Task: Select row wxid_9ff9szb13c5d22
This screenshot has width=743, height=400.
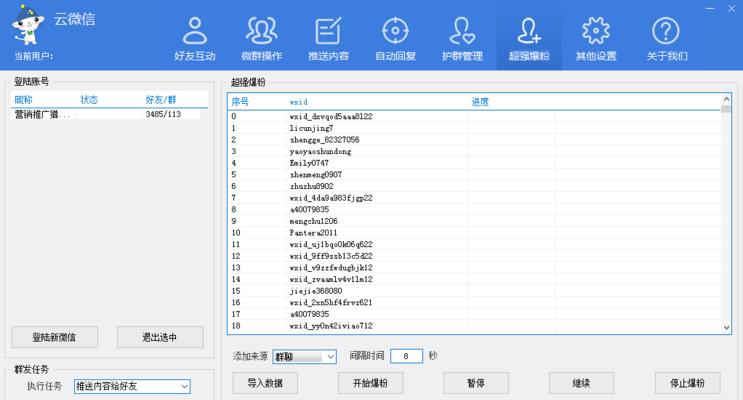Action: click(x=475, y=256)
